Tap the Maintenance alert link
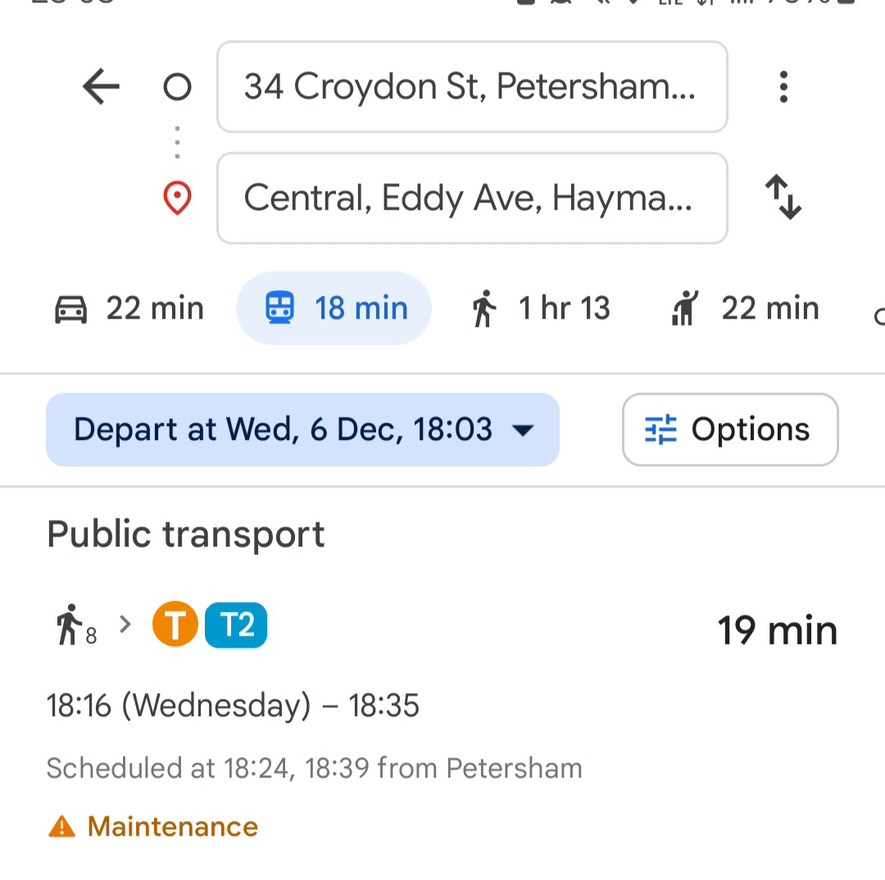 tap(173, 826)
